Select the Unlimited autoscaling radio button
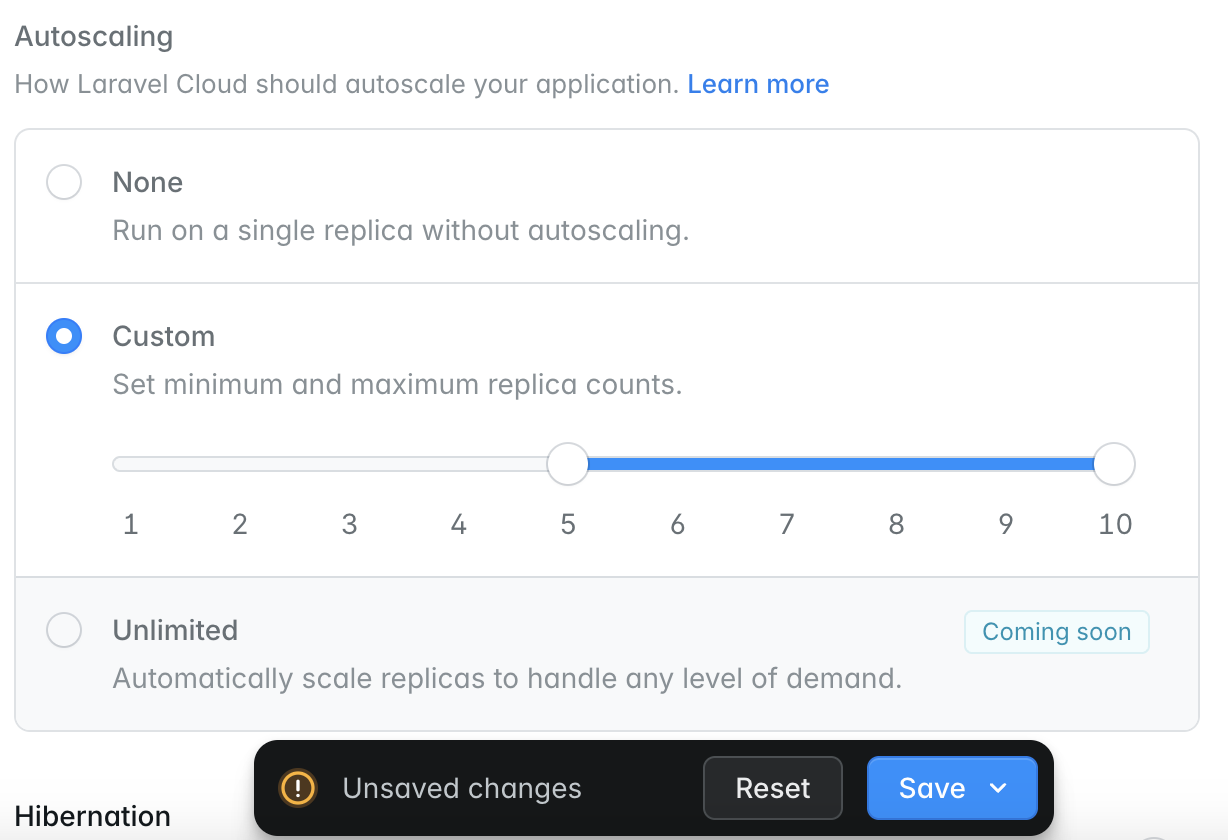Image resolution: width=1228 pixels, height=840 pixels. pyautogui.click(x=64, y=631)
